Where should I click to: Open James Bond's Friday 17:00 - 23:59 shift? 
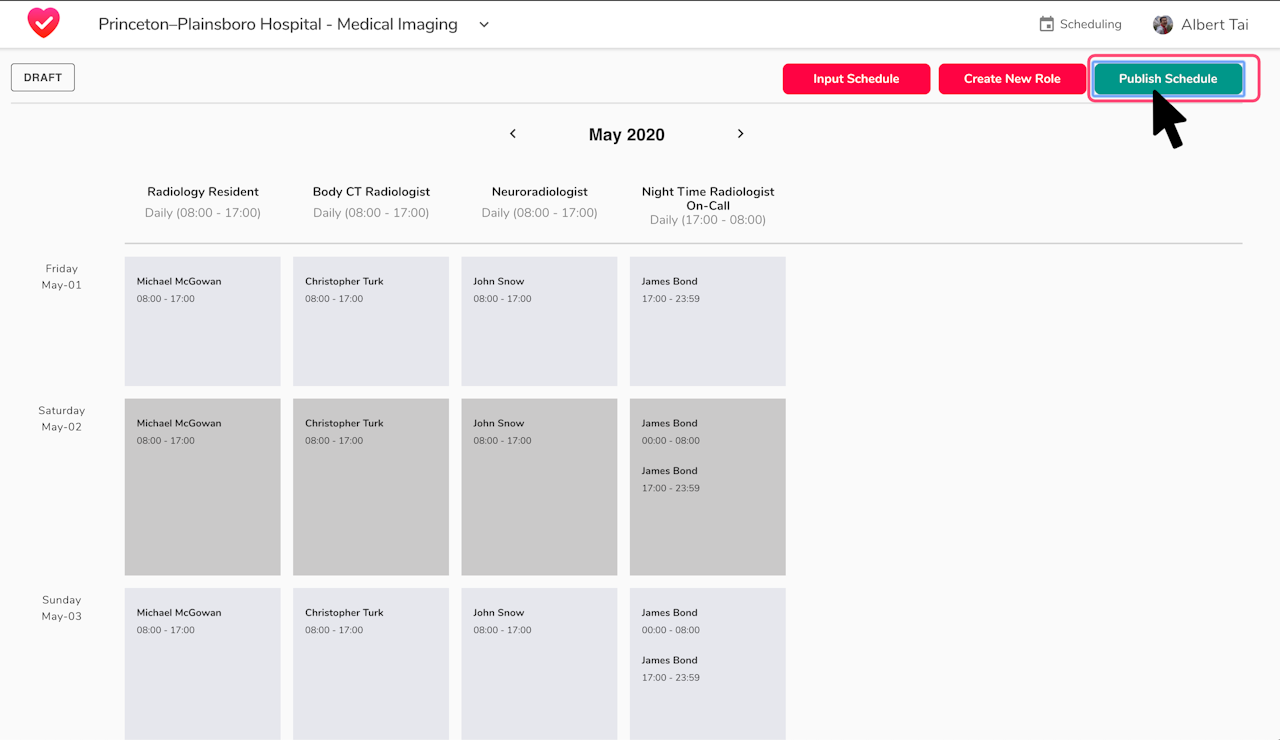[707, 320]
